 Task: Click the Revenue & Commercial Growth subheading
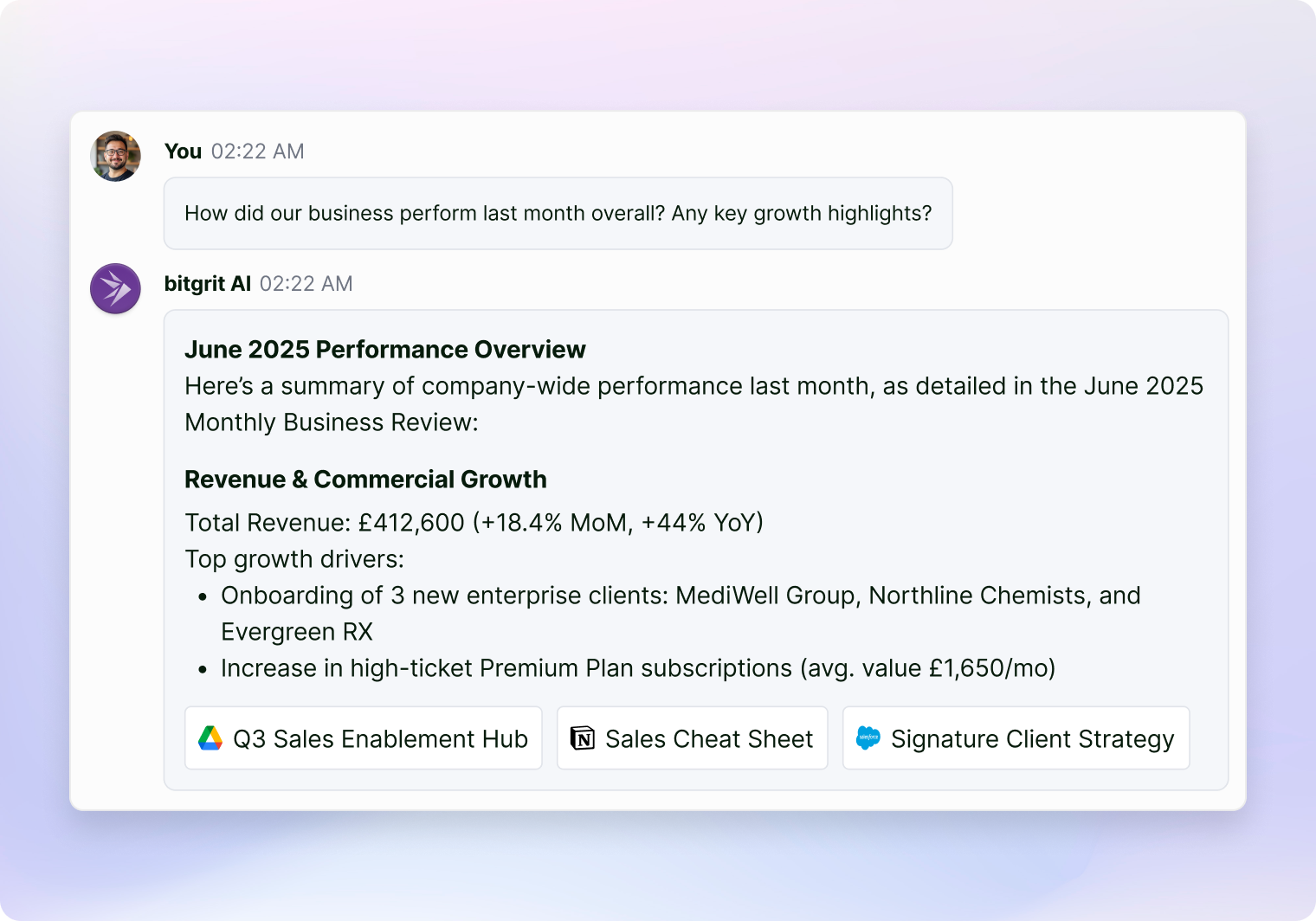(366, 479)
